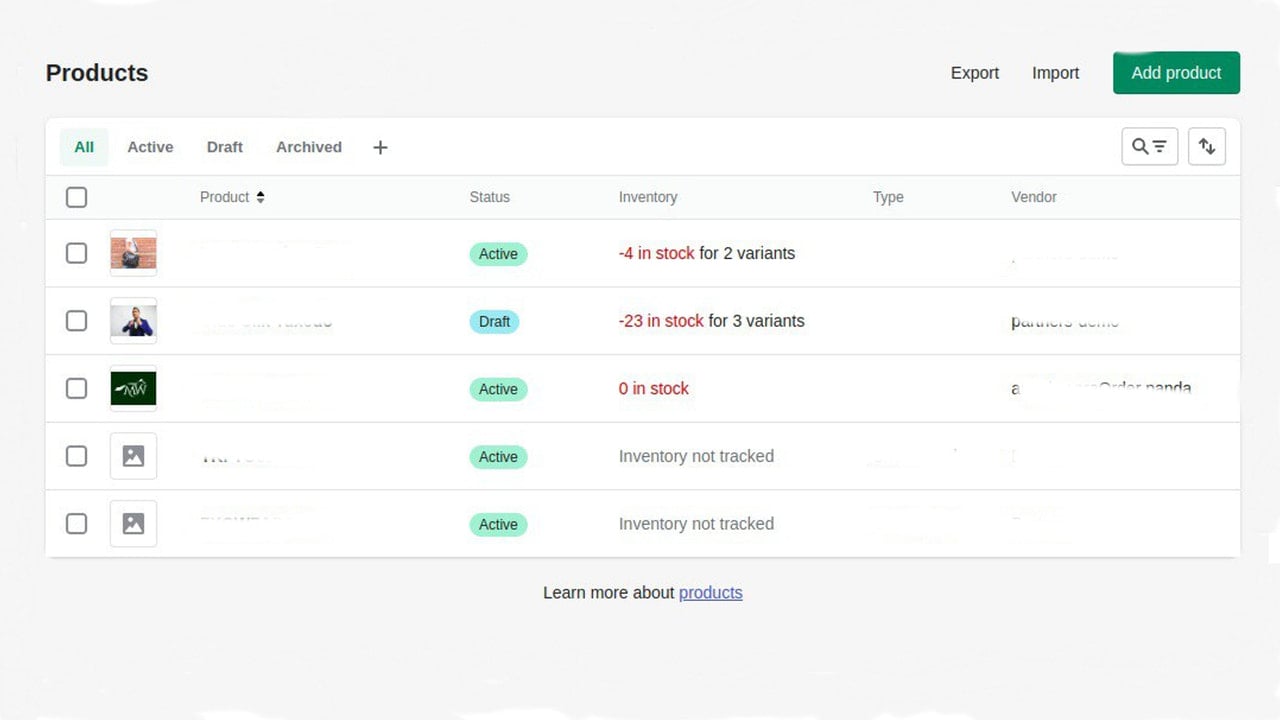Check the box for -4 in stock product
Viewport: 1280px width, 720px height.
(x=76, y=253)
